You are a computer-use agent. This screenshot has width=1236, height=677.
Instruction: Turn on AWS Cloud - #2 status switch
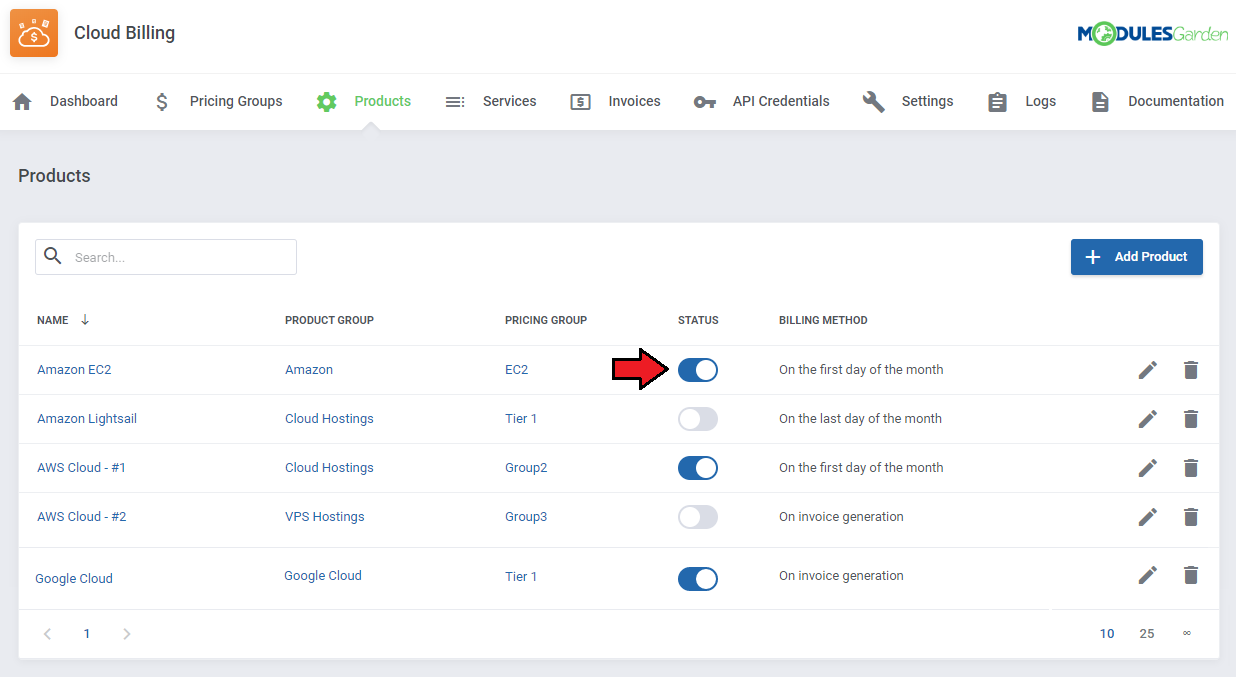tap(697, 517)
